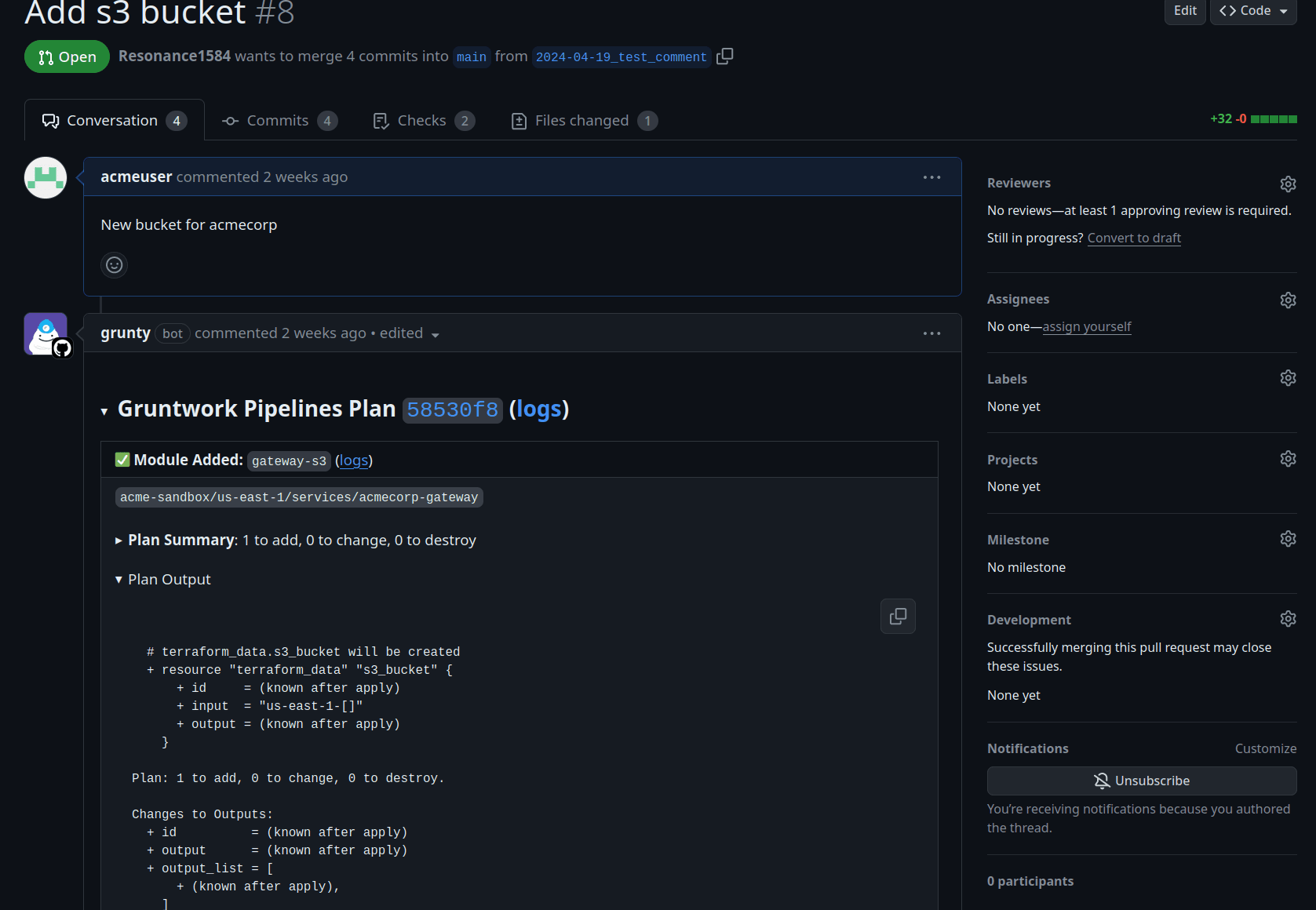Click the assign yourself link
The height and width of the screenshot is (910, 1316).
1086,326
